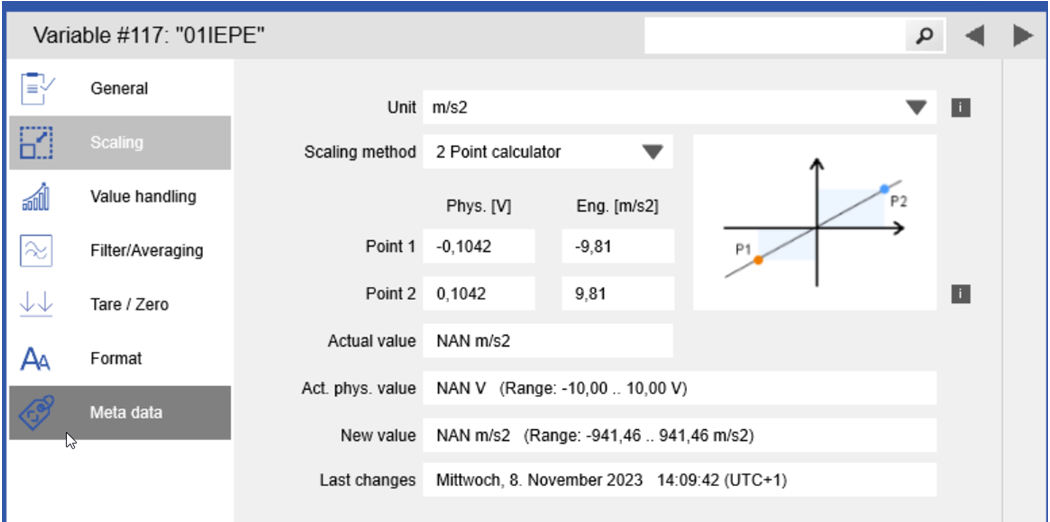Image resolution: width=1050 pixels, height=522 pixels.
Task: Expand the Unit dropdown
Action: (916, 108)
